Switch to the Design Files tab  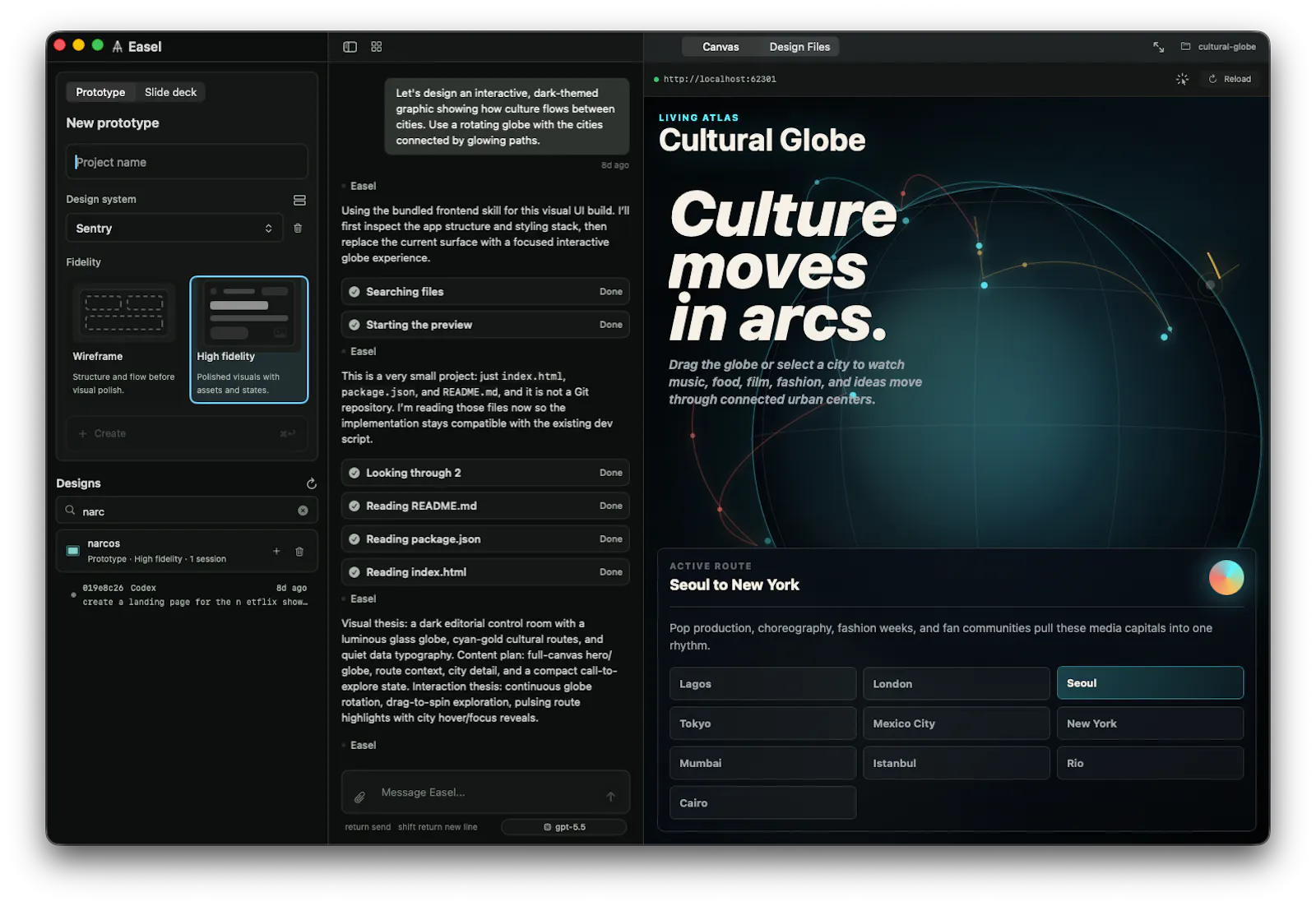pyautogui.click(x=799, y=47)
